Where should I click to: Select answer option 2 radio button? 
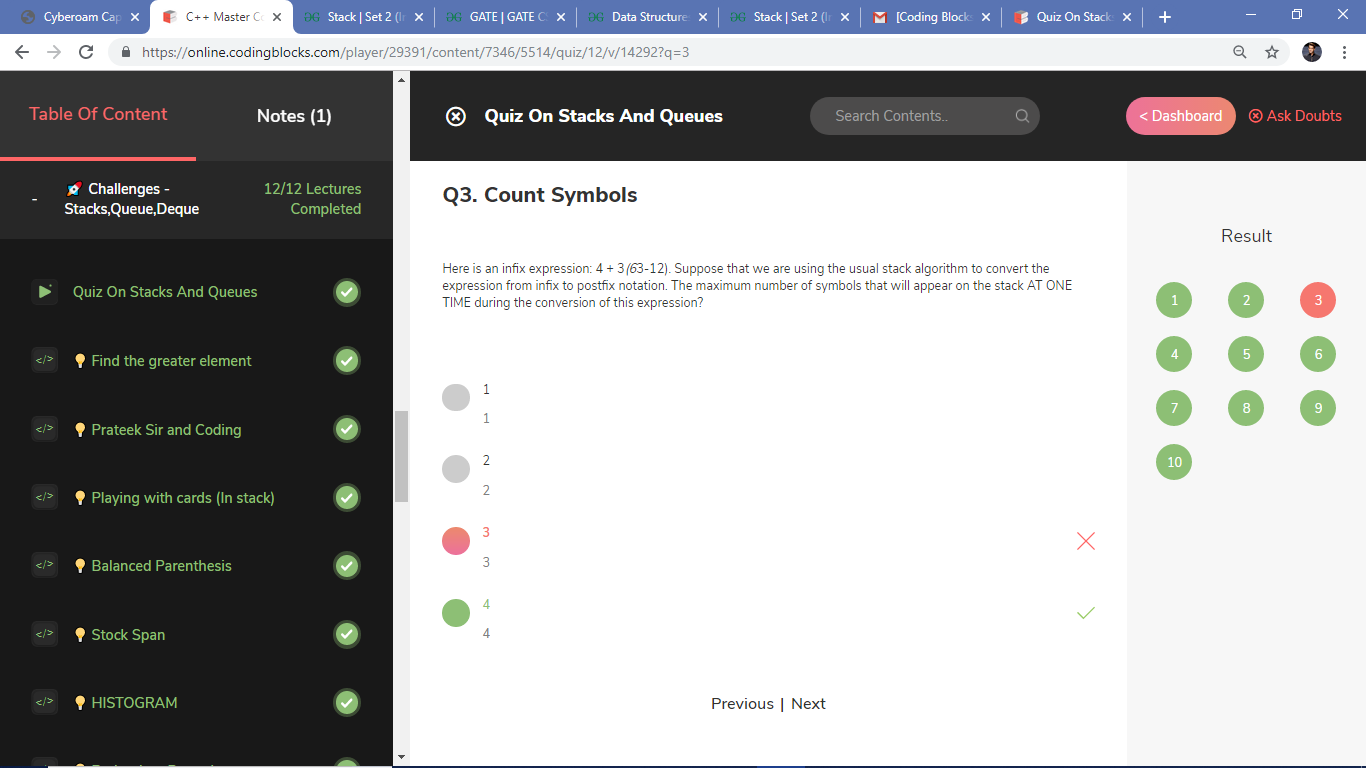tap(456, 469)
